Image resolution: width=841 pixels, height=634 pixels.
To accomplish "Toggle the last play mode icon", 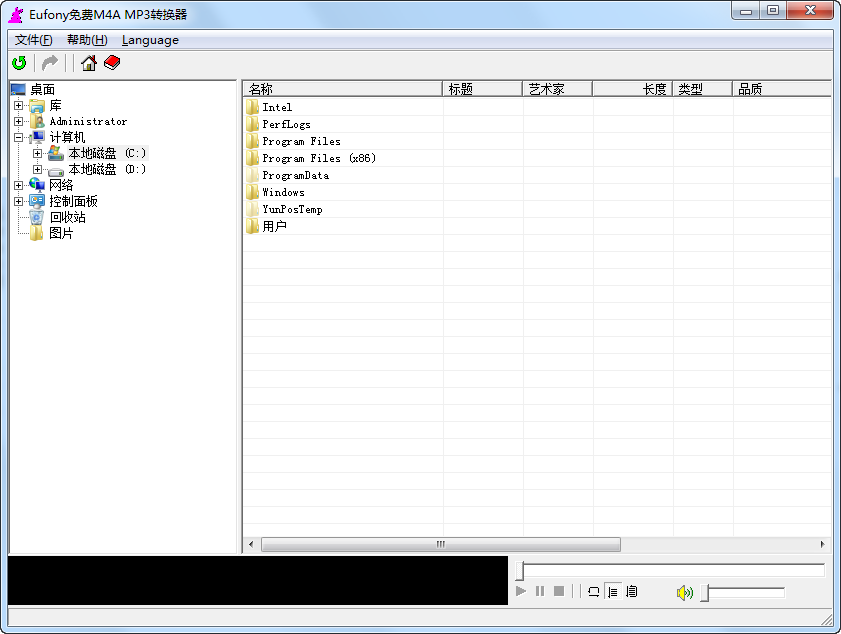I will [632, 591].
